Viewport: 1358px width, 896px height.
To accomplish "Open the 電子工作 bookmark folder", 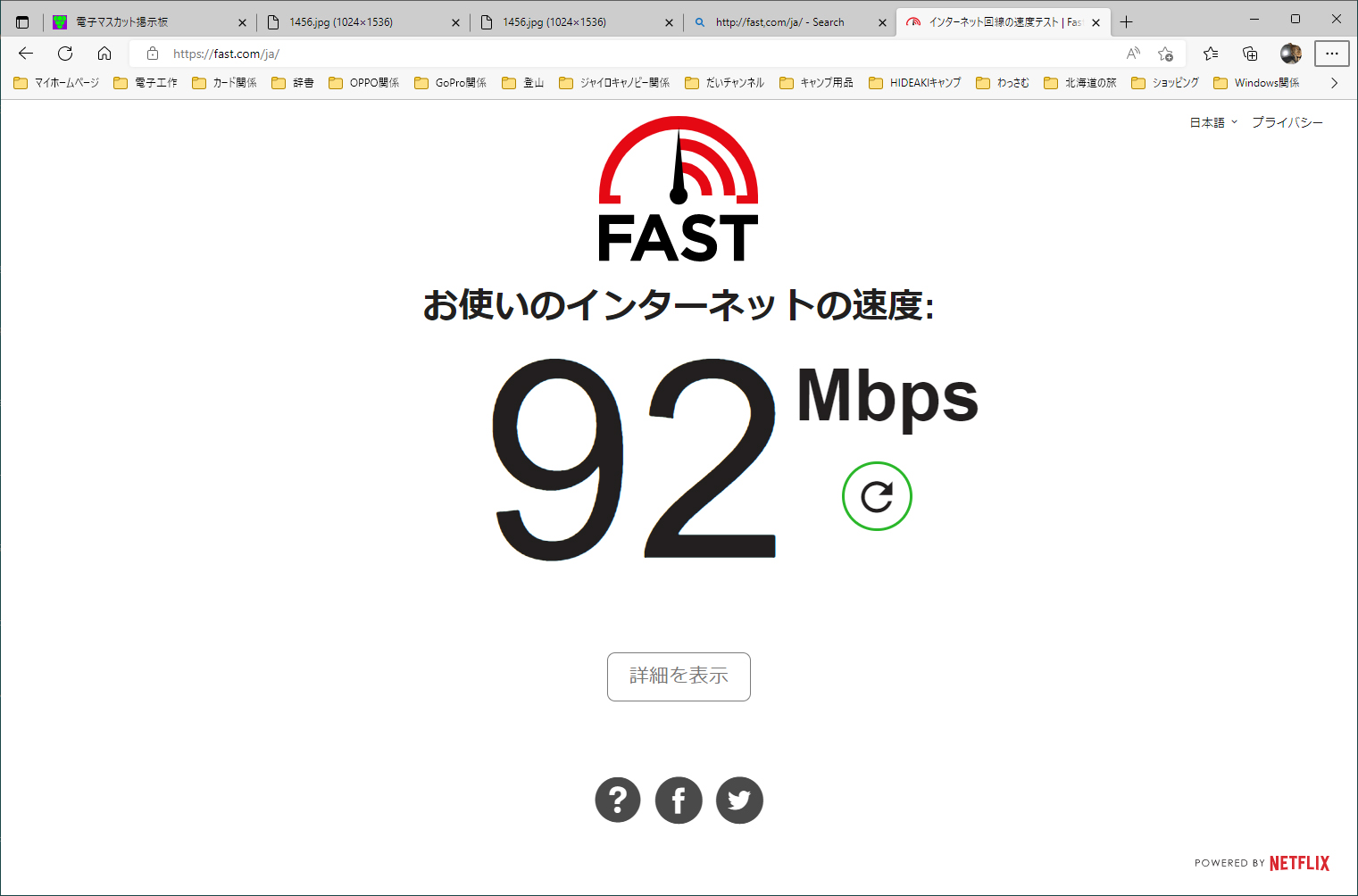I will [146, 83].
